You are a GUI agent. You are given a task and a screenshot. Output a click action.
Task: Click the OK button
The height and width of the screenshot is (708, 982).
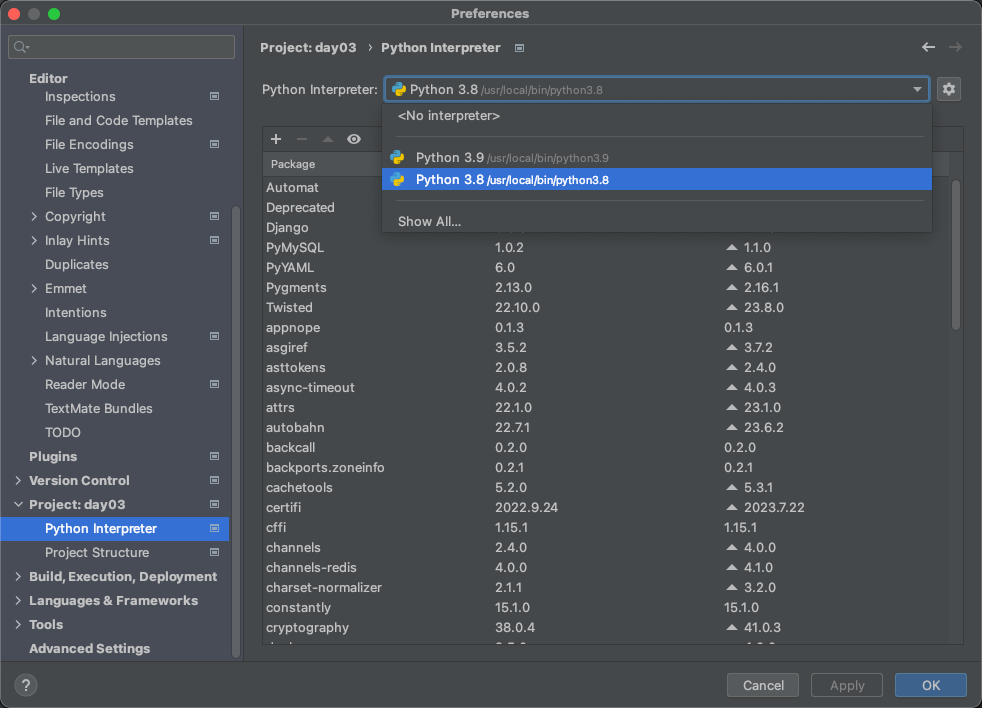click(x=931, y=685)
